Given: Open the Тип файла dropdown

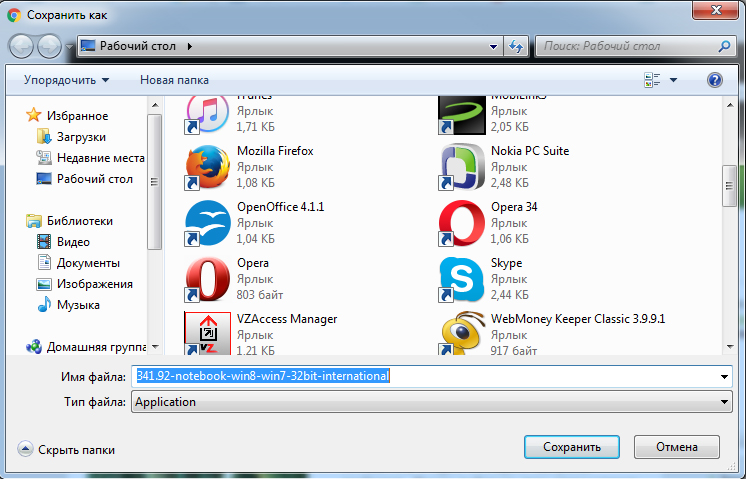Looking at the screenshot, I should pyautogui.click(x=430, y=402).
